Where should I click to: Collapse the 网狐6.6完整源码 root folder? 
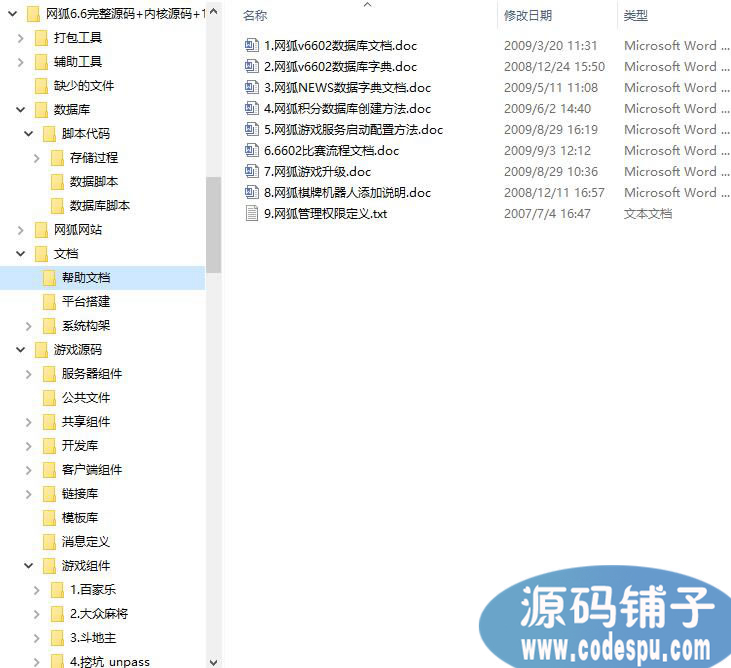pos(13,14)
